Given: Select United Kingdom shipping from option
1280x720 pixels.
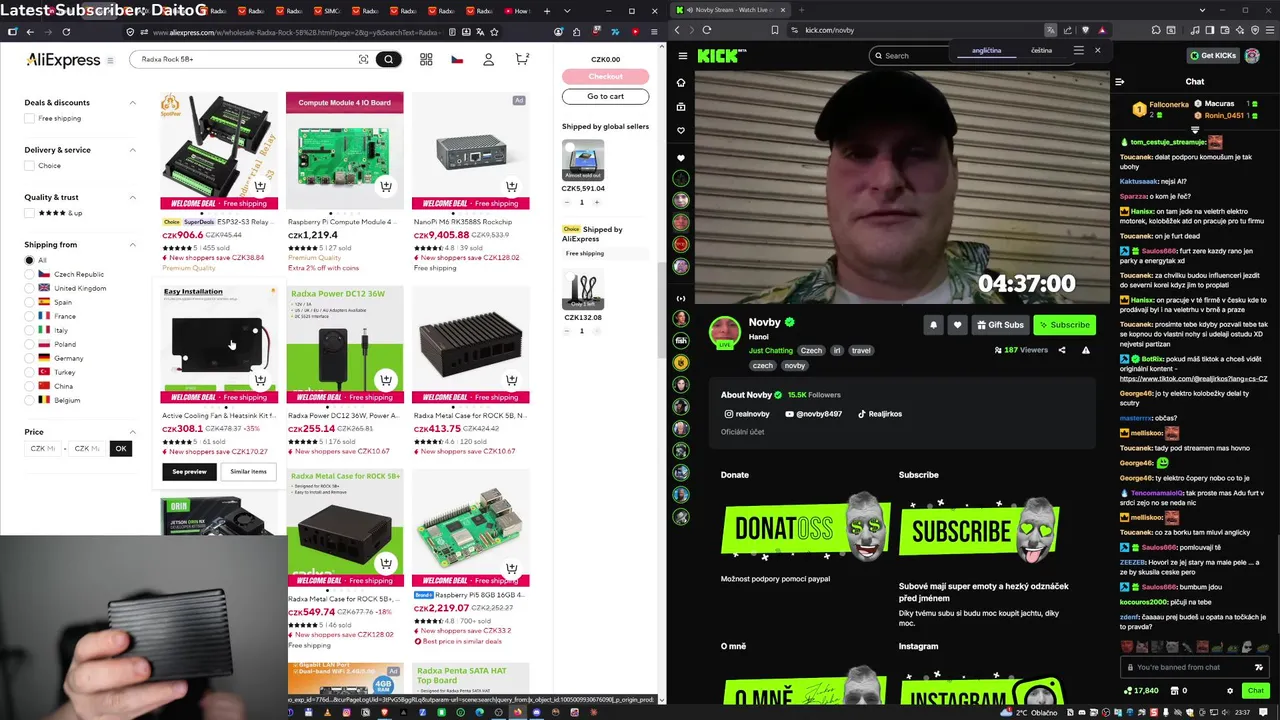Looking at the screenshot, I should (x=30, y=288).
